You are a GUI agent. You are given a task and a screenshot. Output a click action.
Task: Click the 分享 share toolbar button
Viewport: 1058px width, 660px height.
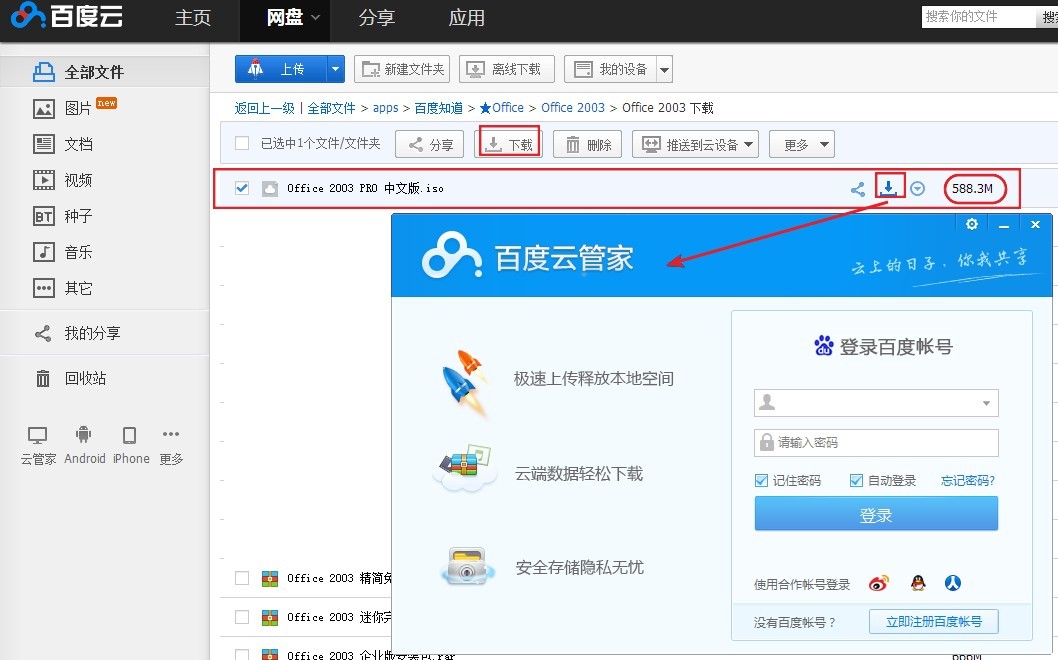pos(430,144)
